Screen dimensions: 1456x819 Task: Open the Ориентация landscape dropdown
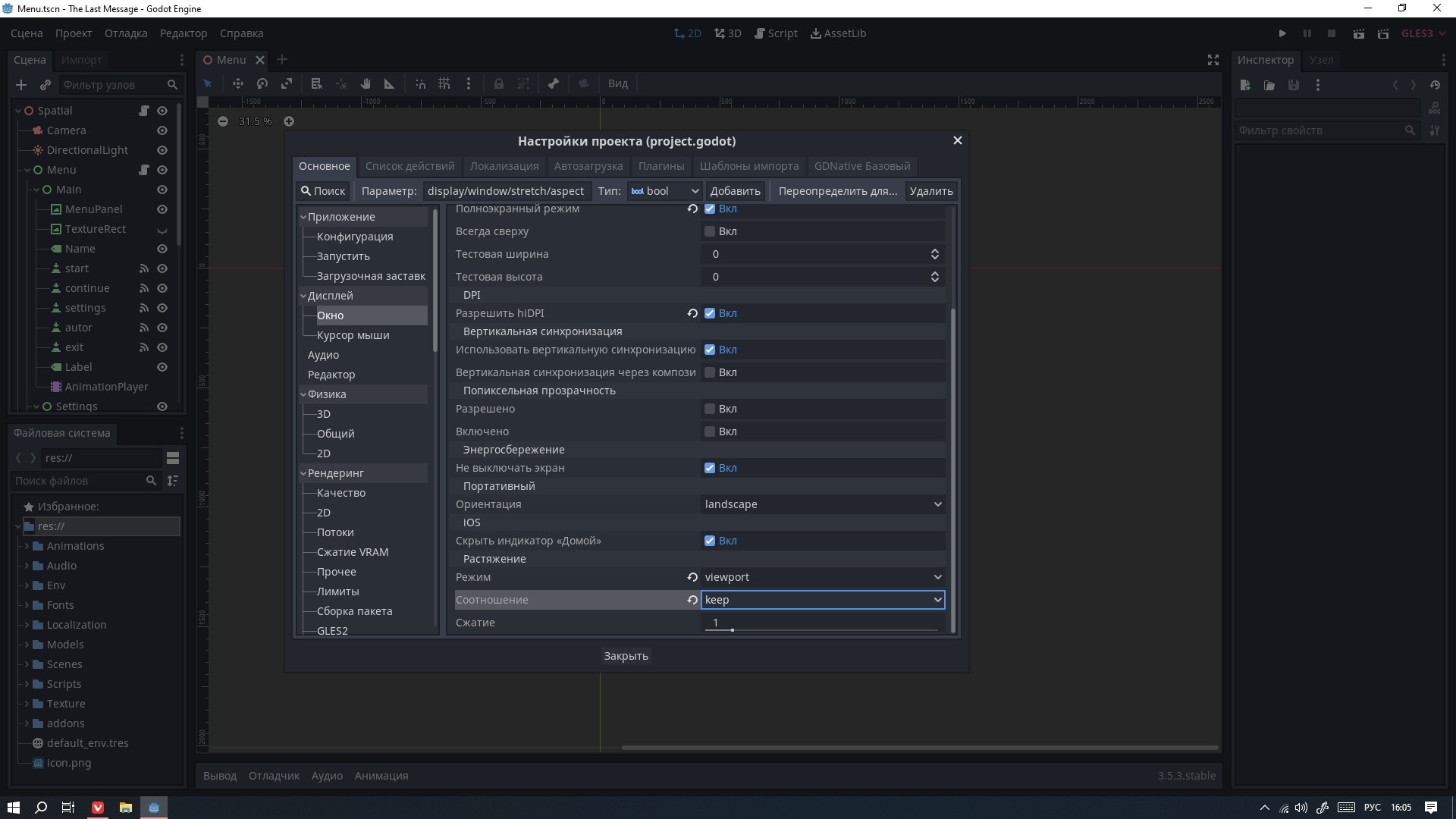tap(823, 504)
